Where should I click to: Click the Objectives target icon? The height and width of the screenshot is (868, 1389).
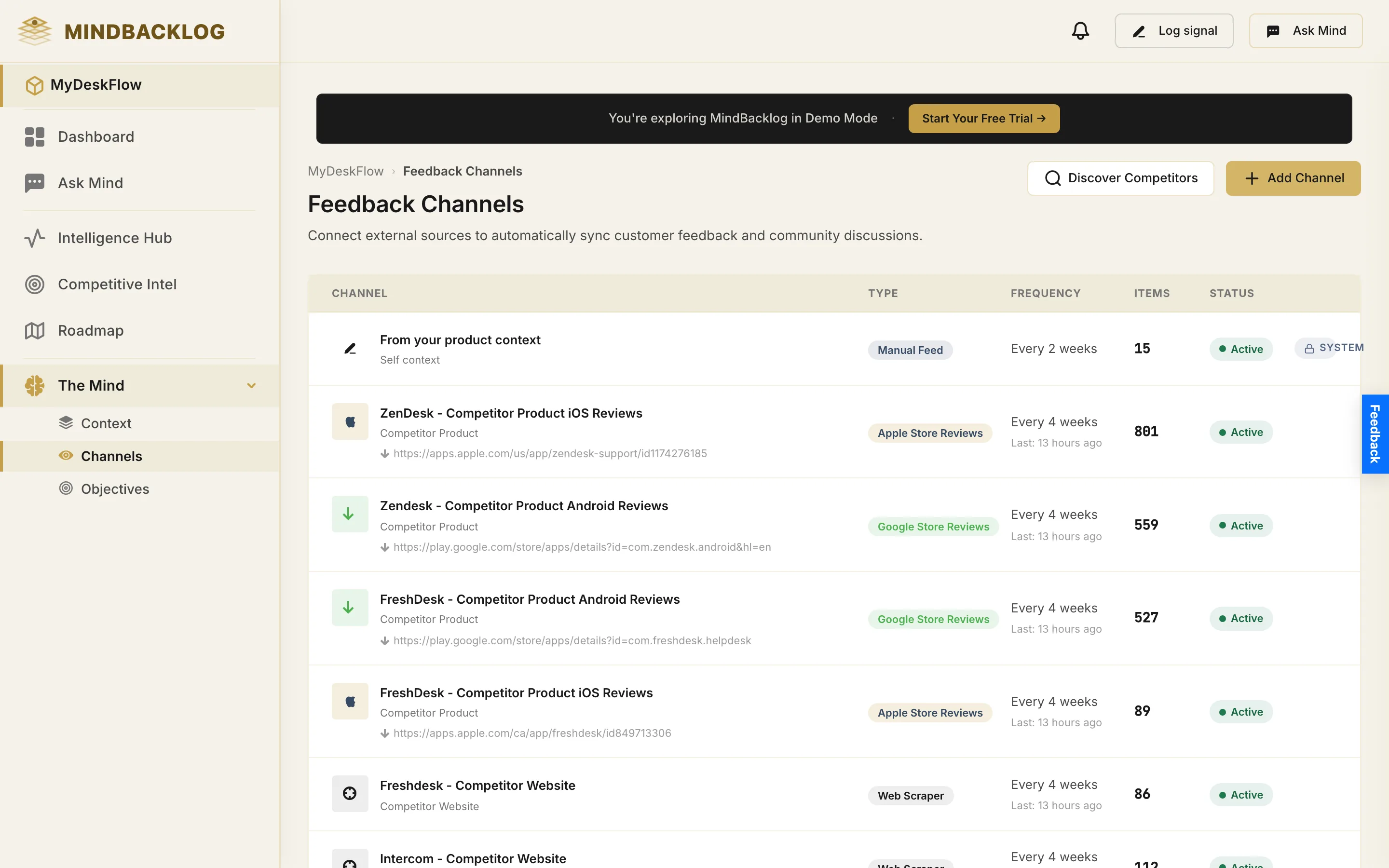[x=66, y=488]
